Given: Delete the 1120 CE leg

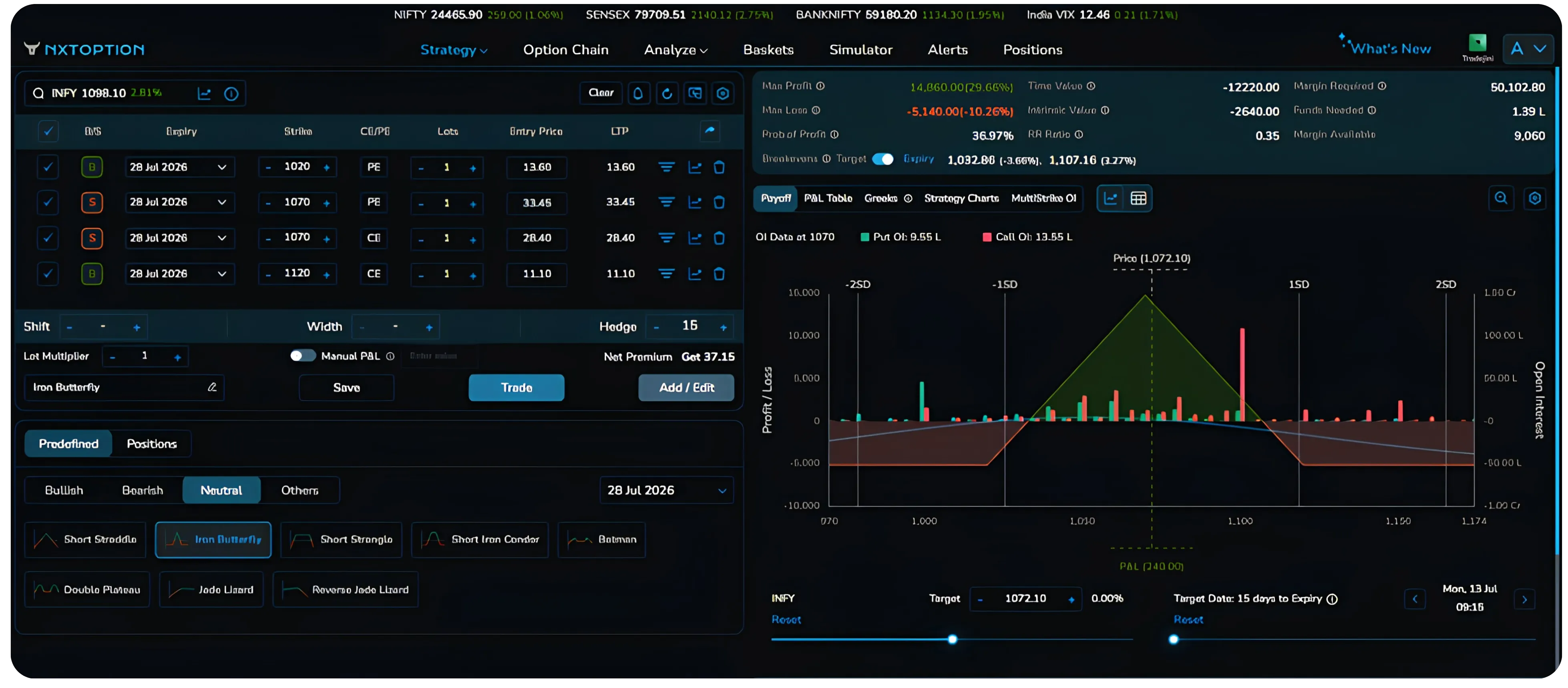Looking at the screenshot, I should tap(719, 274).
